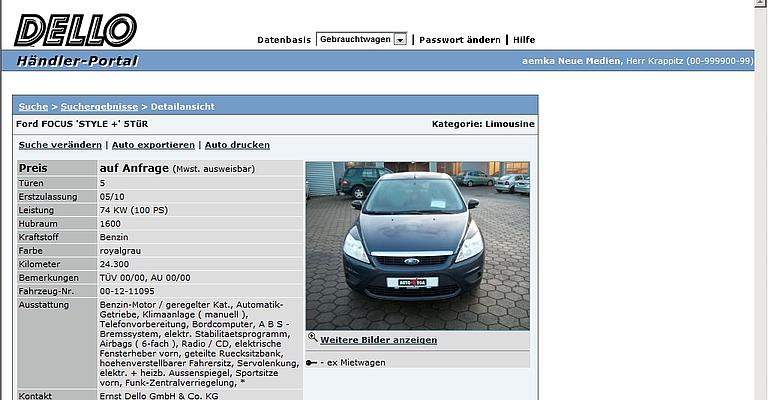
Task: Go back to Suche in breadcrumb
Action: pyautogui.click(x=33, y=106)
